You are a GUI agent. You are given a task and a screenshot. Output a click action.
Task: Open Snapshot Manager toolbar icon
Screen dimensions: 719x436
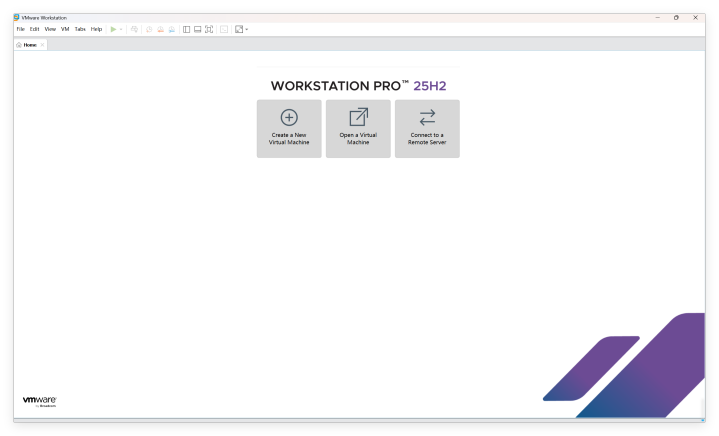click(x=172, y=29)
